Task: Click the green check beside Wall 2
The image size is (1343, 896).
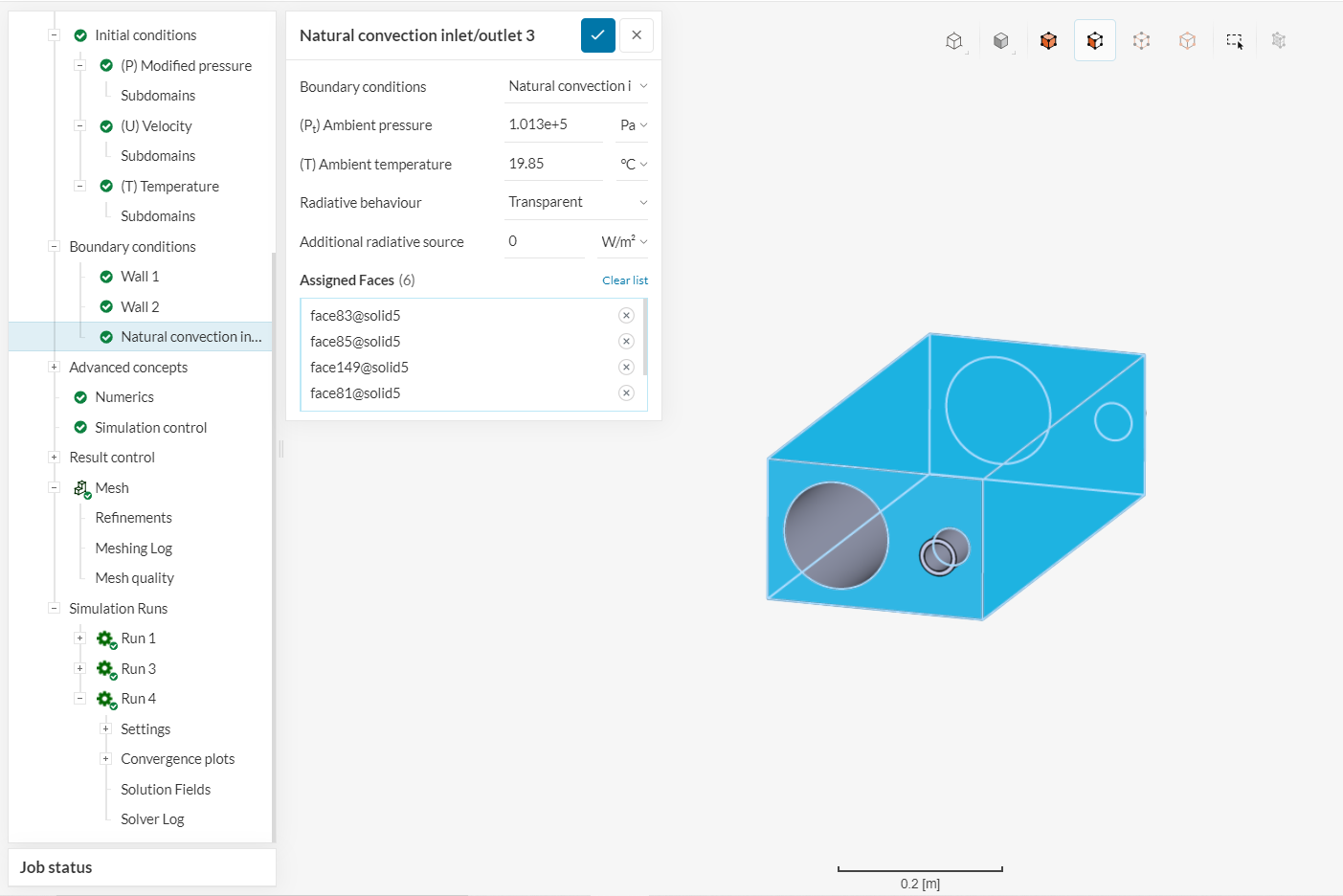Action: [106, 307]
